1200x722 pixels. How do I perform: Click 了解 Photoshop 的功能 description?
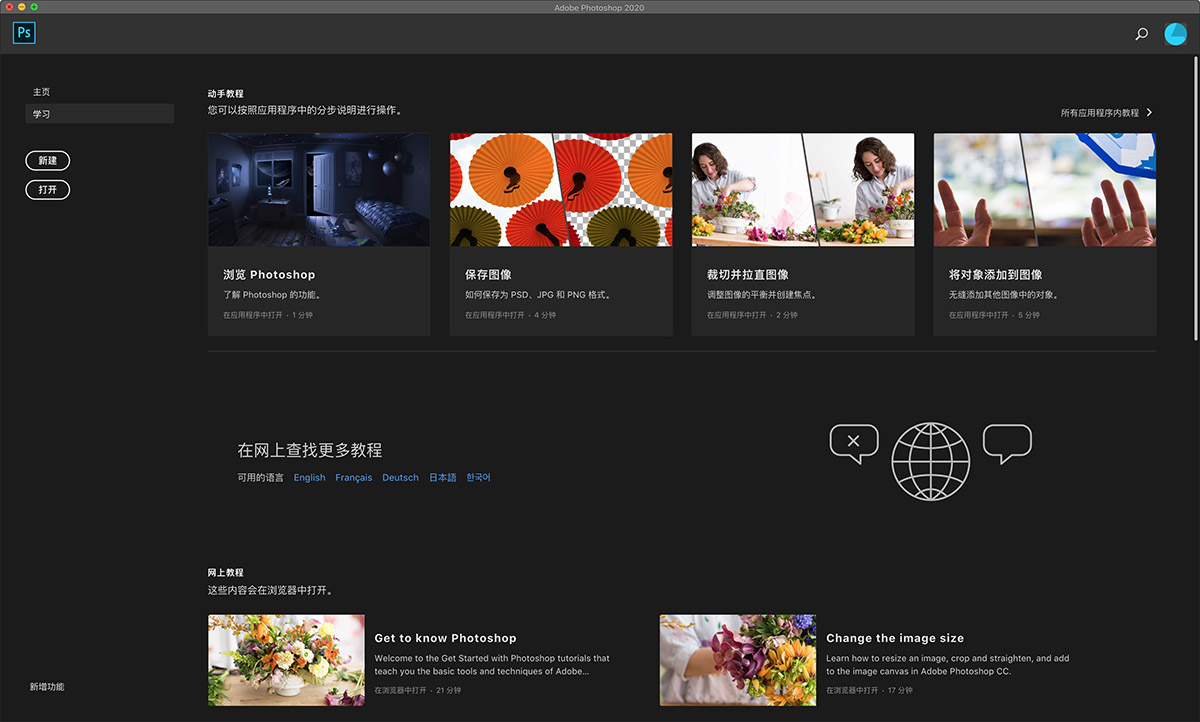[x=272, y=295]
